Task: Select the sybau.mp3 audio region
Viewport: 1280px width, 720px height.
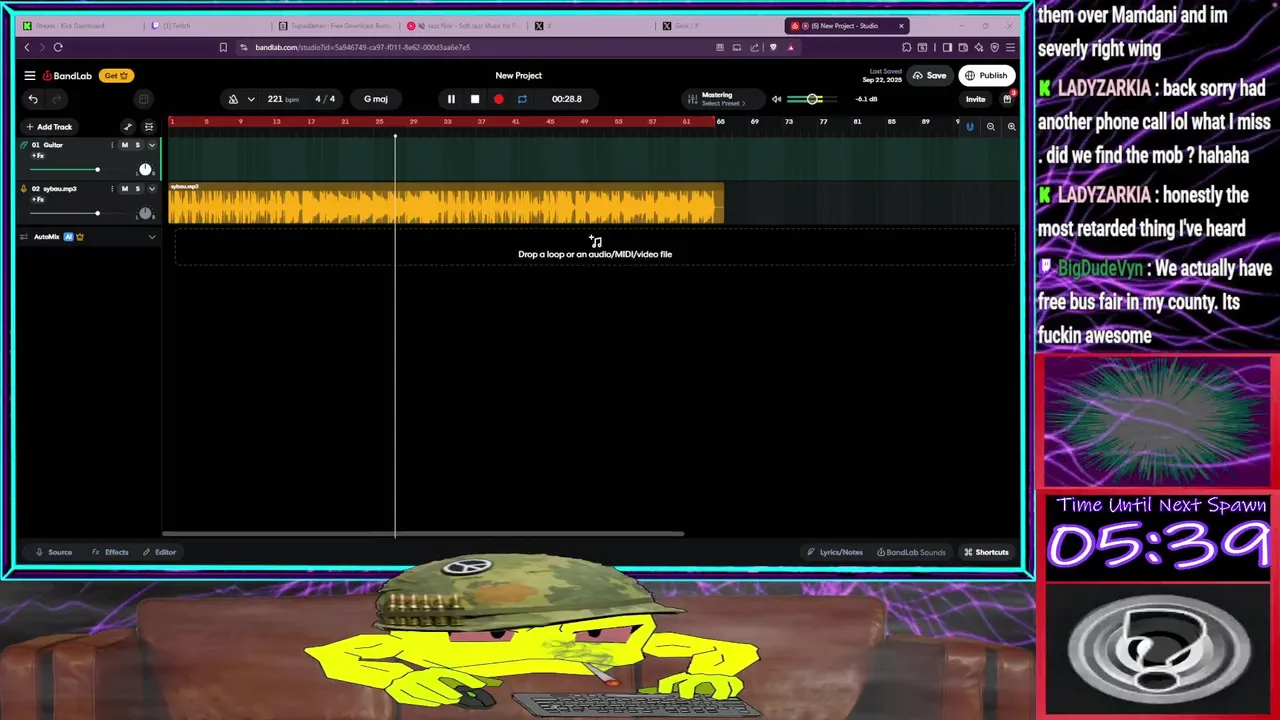Action: click(446, 204)
